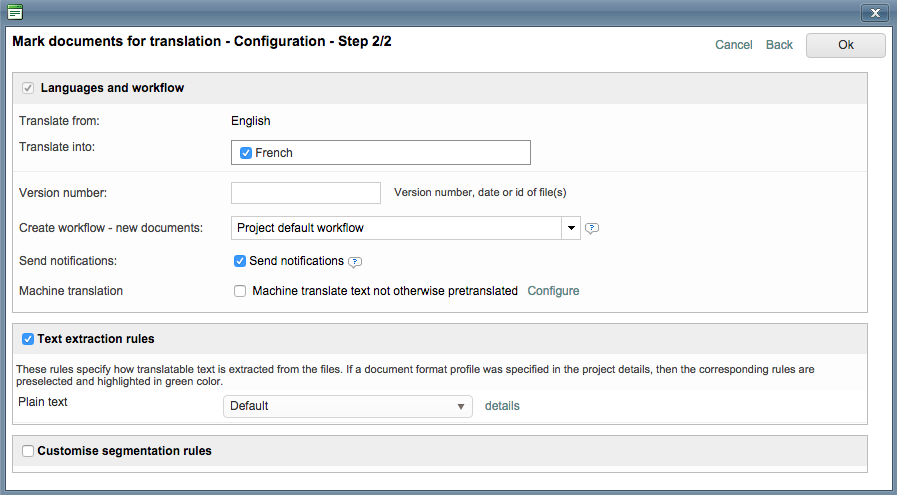Image resolution: width=897 pixels, height=495 pixels.
Task: Open help bubble next to Send notifications
Action: 355,262
